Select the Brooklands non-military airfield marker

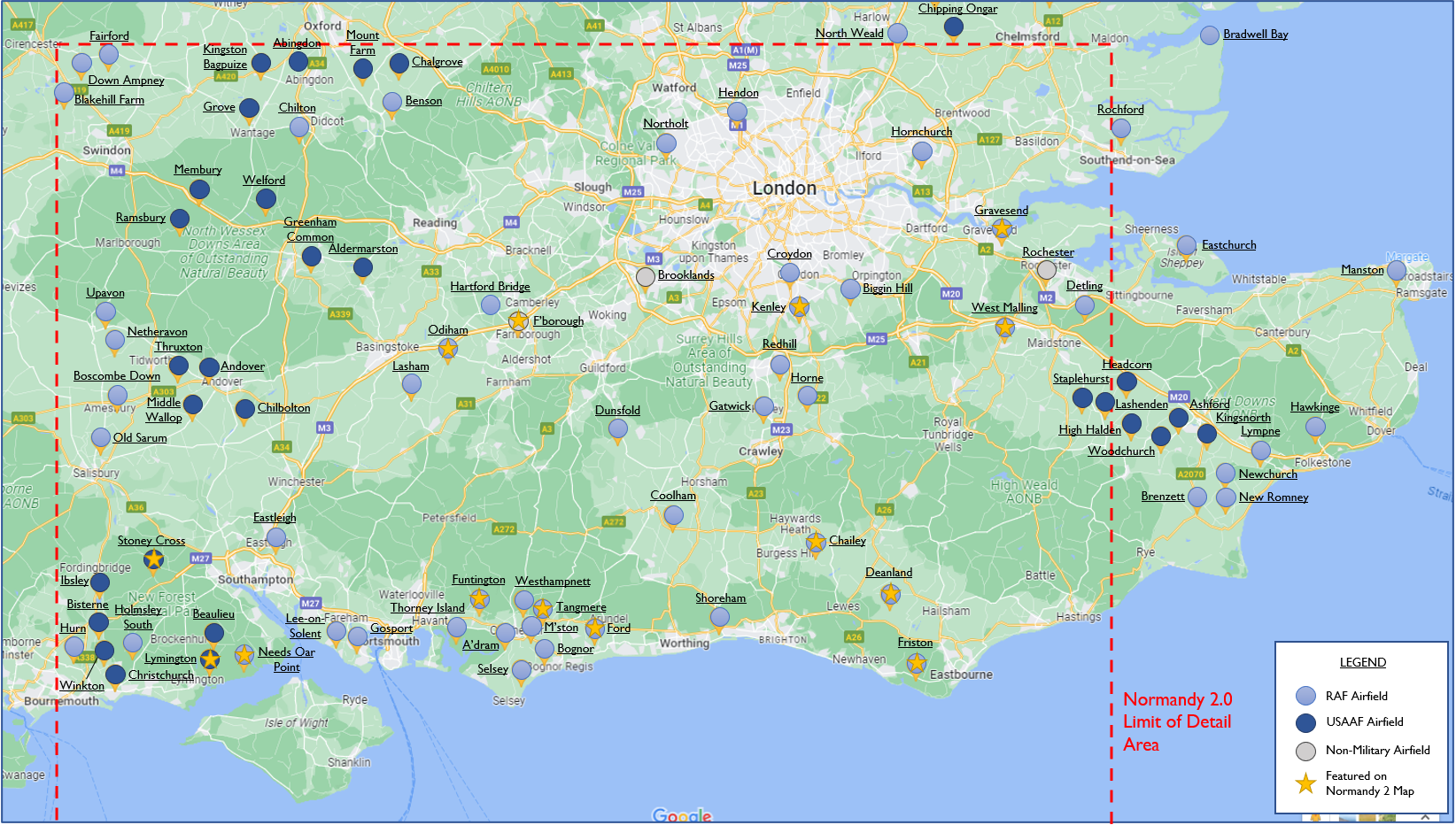pos(646,276)
